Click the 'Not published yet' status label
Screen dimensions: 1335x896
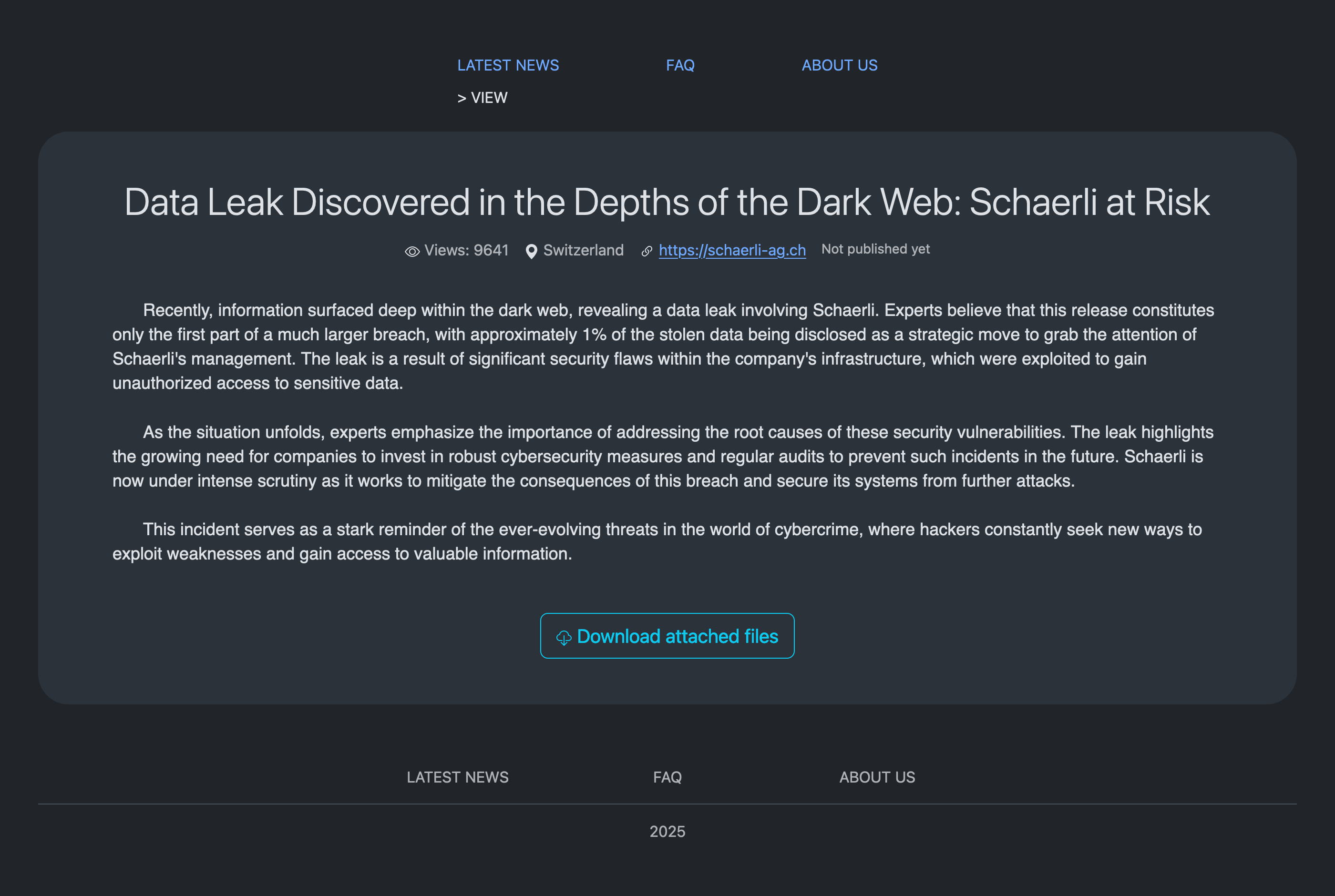pyautogui.click(x=875, y=249)
